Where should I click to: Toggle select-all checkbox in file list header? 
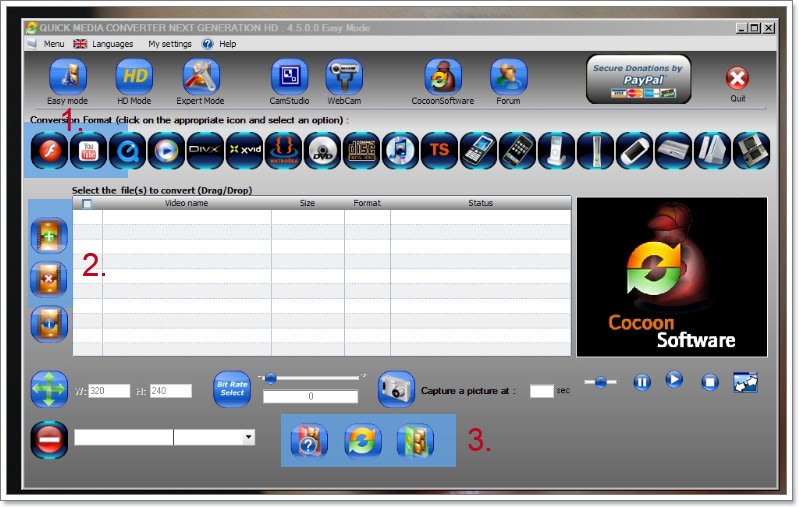pos(87,204)
